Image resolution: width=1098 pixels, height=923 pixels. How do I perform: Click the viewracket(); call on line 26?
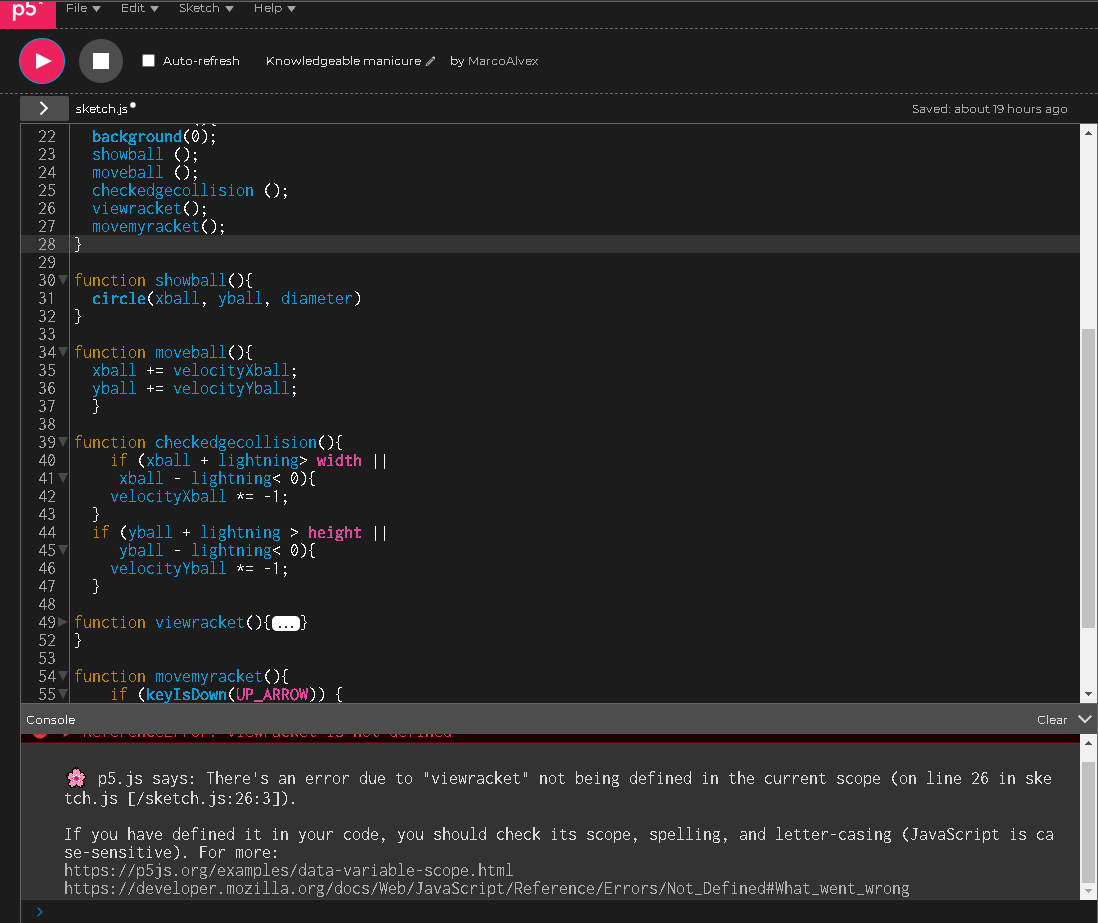point(150,209)
